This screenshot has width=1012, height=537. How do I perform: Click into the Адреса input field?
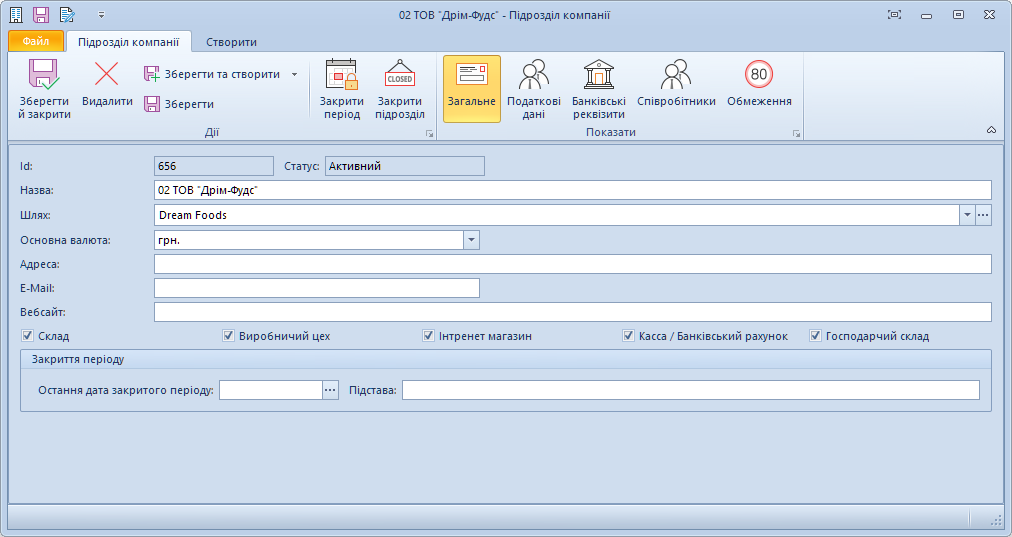tap(572, 264)
